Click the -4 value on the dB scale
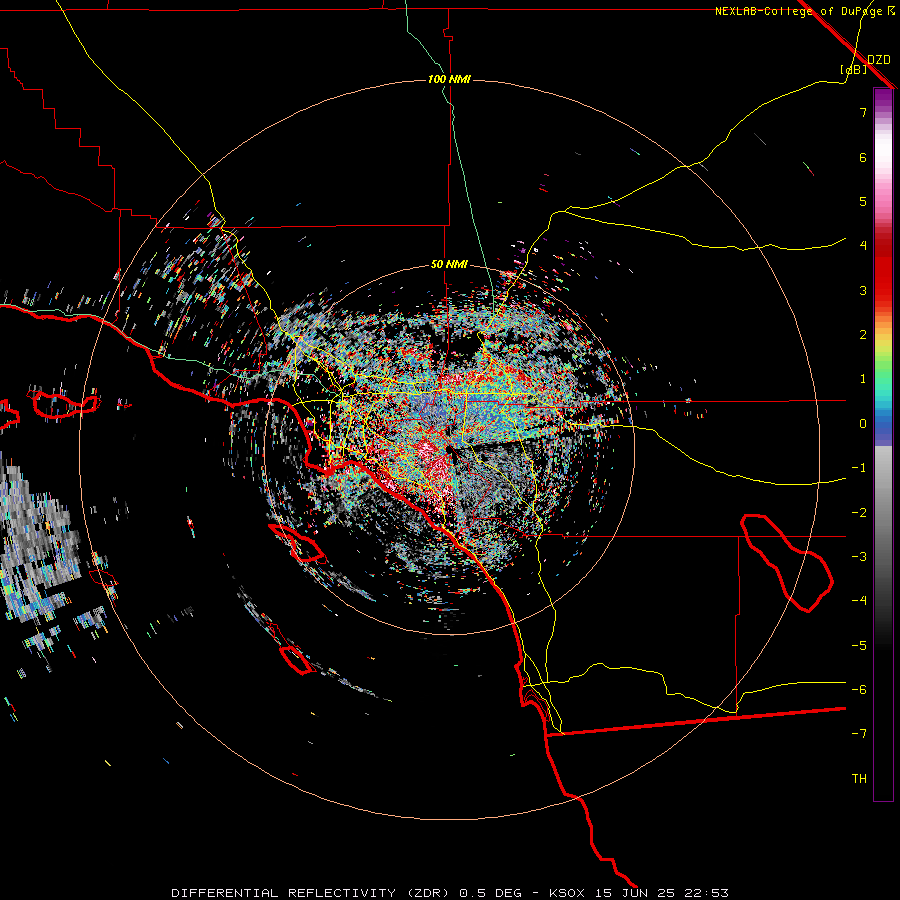Image resolution: width=900 pixels, height=900 pixels. click(859, 600)
